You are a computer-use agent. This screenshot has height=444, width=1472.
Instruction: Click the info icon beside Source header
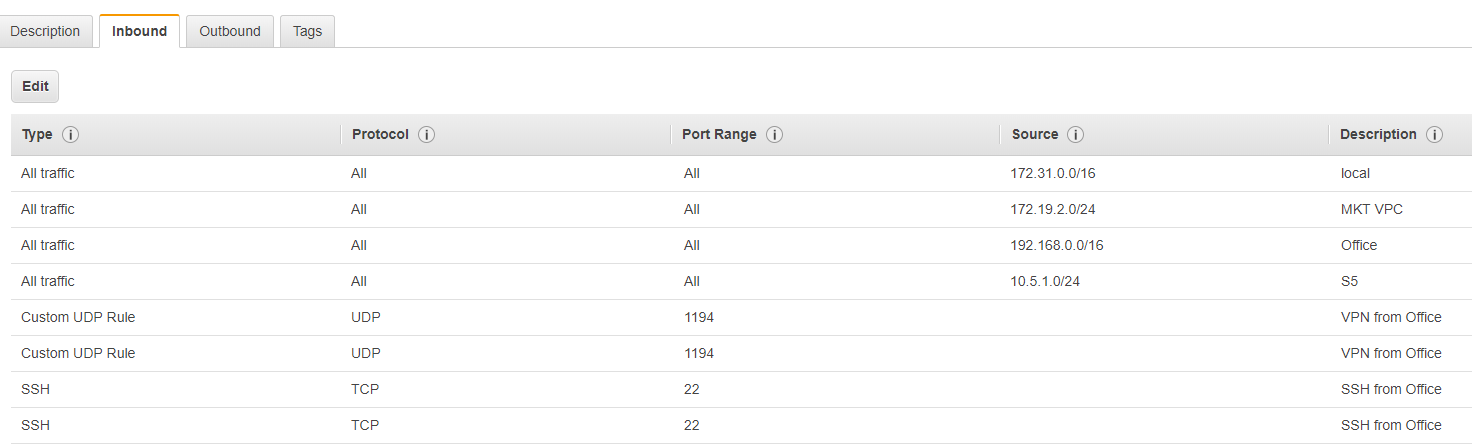pyautogui.click(x=1075, y=135)
